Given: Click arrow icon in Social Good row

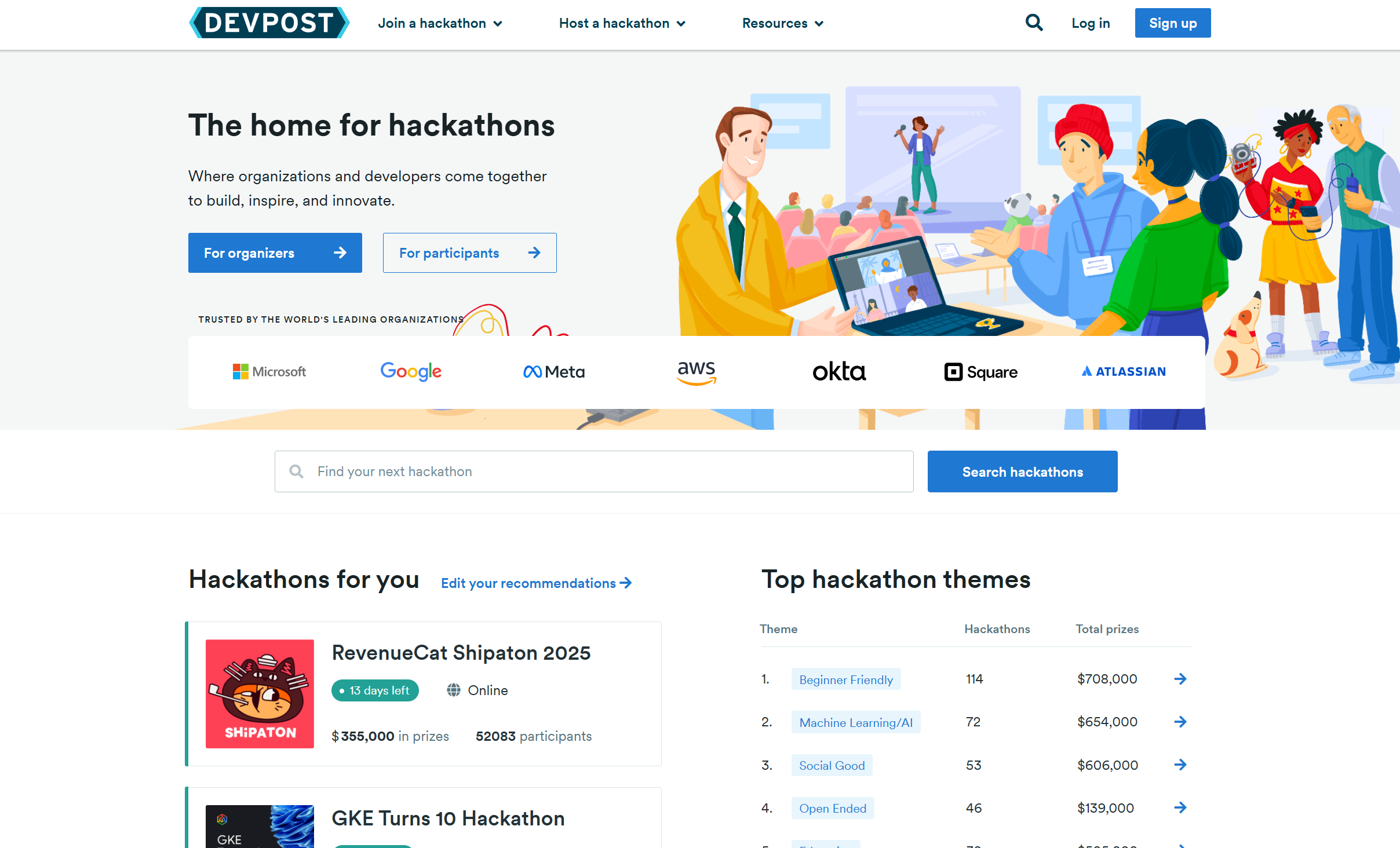Looking at the screenshot, I should pyautogui.click(x=1180, y=765).
